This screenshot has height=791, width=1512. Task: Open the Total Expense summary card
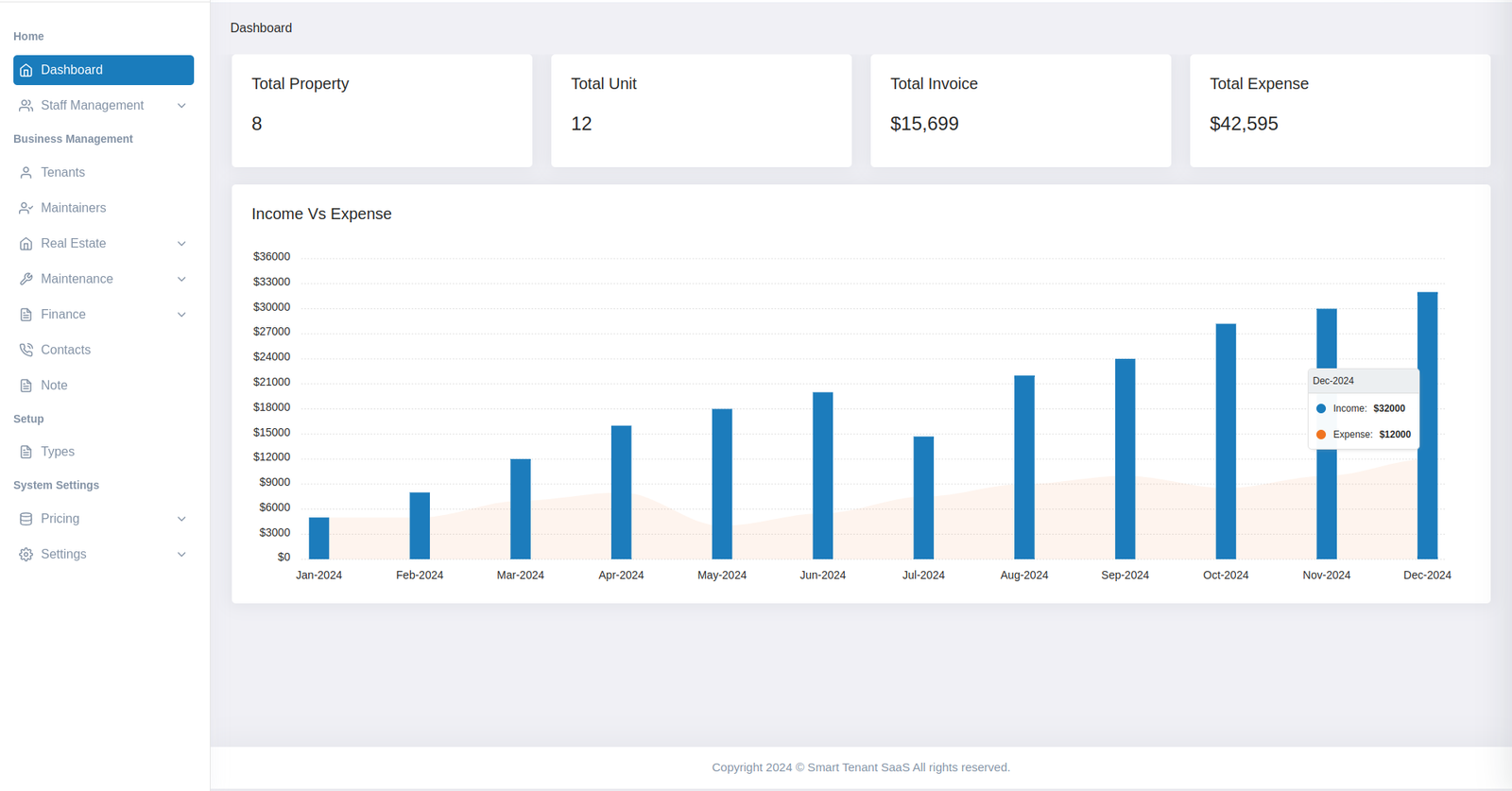1339,111
